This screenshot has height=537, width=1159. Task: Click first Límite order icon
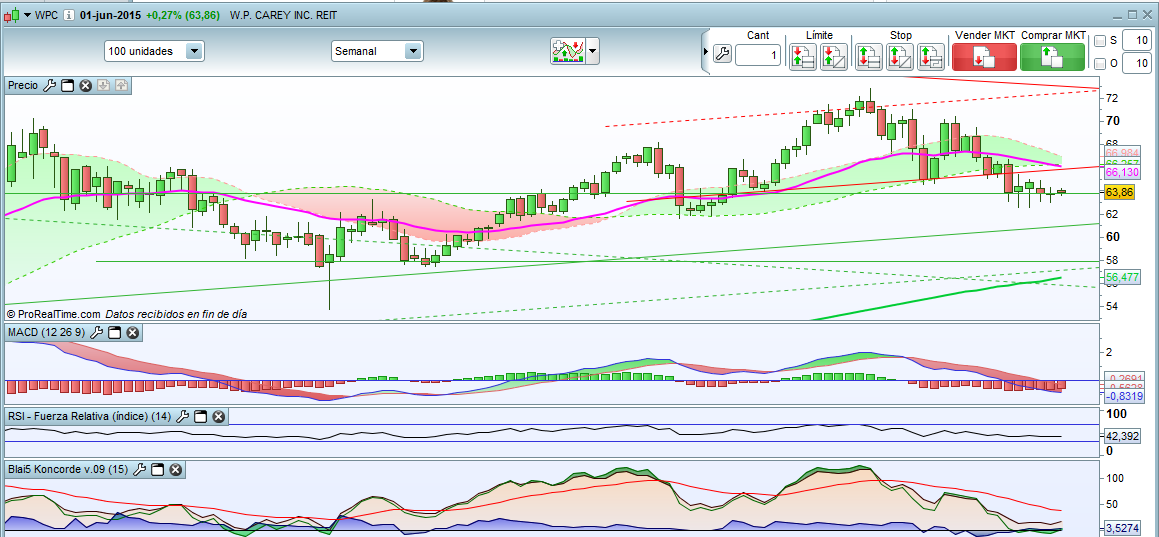(803, 57)
